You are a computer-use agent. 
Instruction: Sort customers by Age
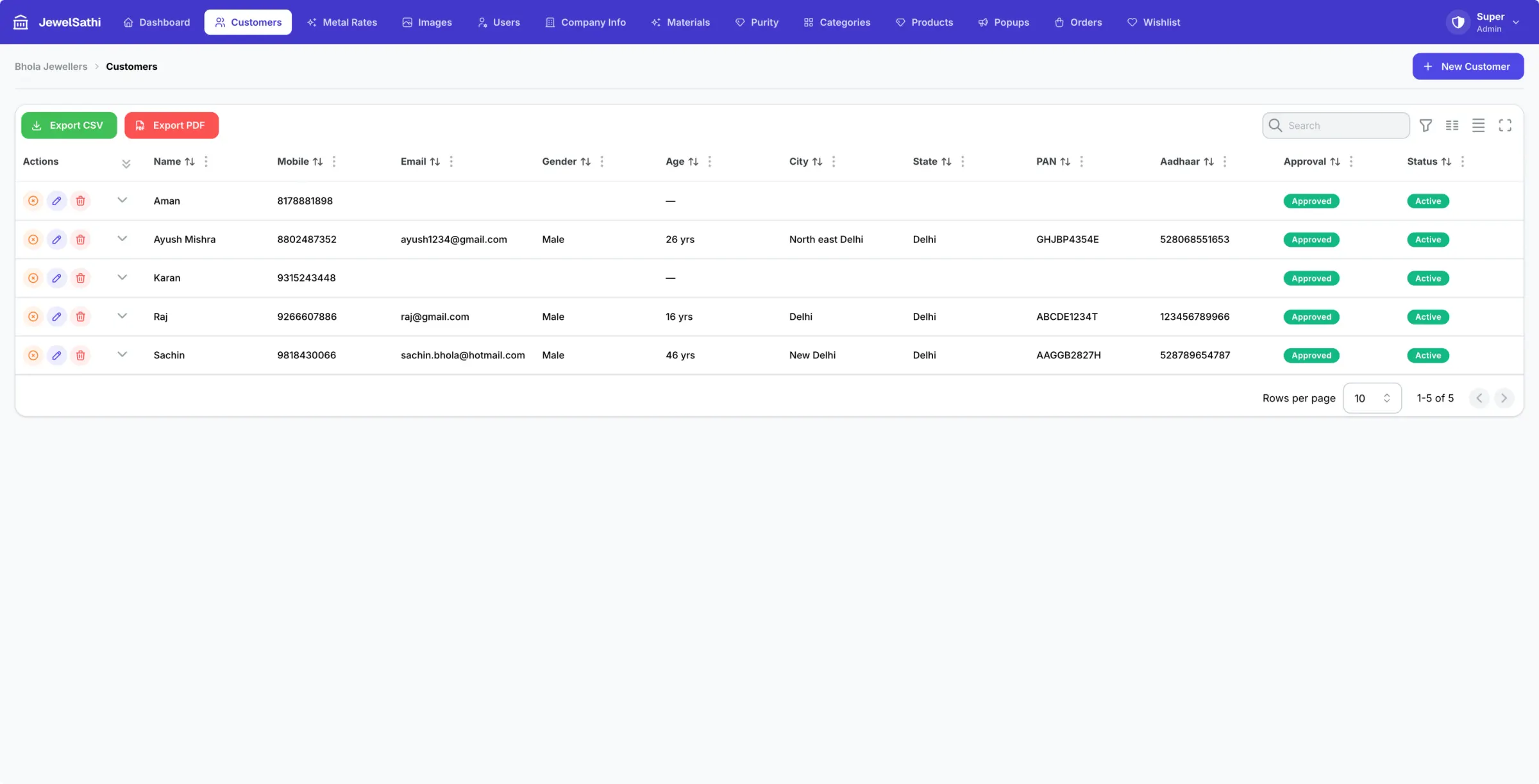tap(693, 162)
